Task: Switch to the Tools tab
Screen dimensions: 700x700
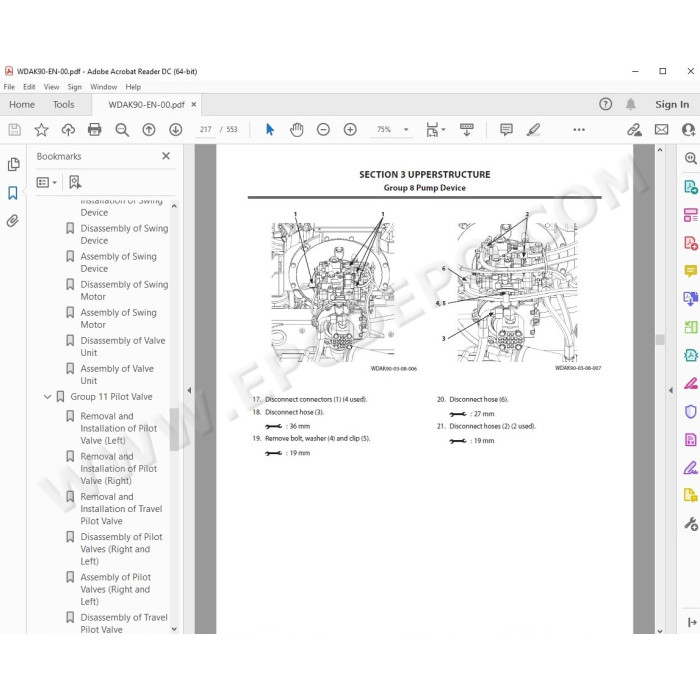Action: tap(63, 104)
